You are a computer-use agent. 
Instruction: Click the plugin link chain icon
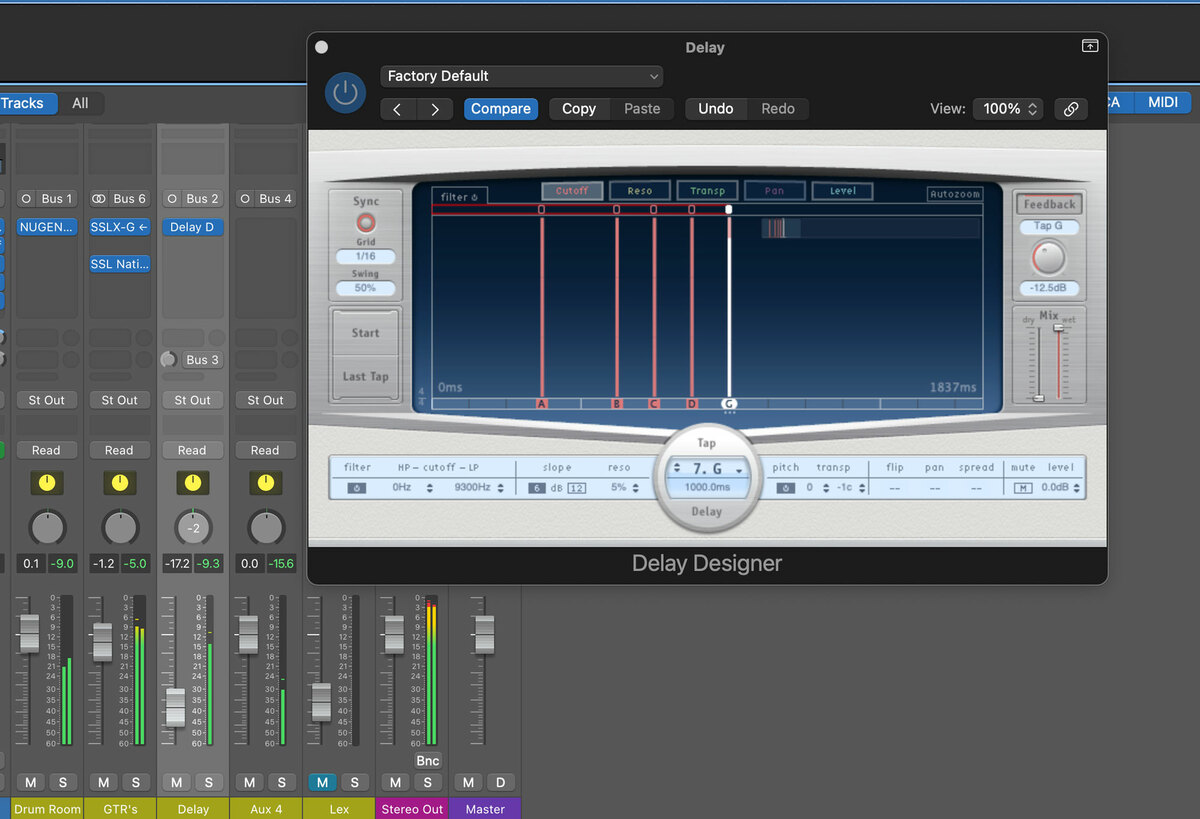[x=1070, y=109]
